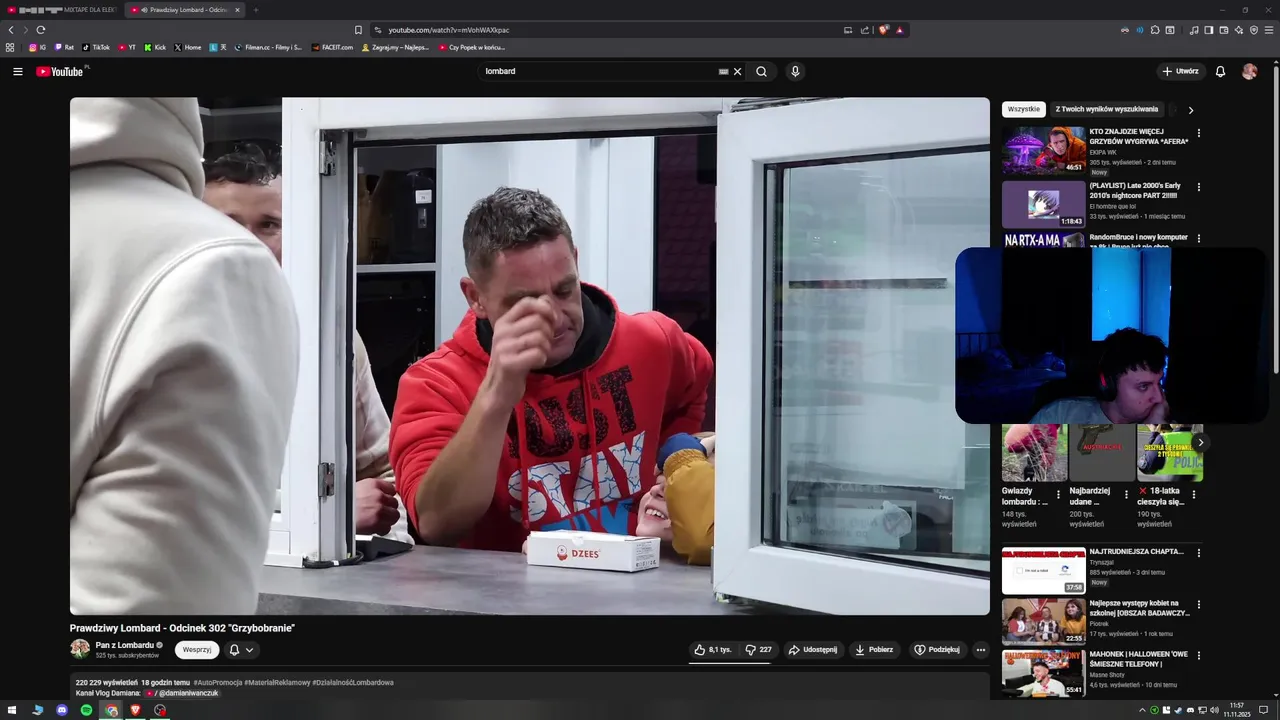1280x720 pixels.
Task: Open a new browser tab
Action: 256,10
